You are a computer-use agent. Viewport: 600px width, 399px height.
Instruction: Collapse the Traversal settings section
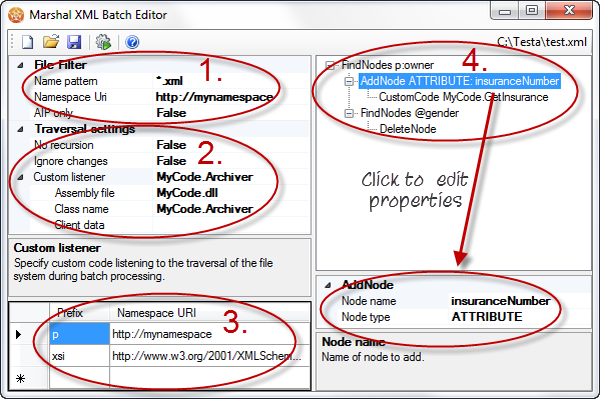click(x=20, y=129)
